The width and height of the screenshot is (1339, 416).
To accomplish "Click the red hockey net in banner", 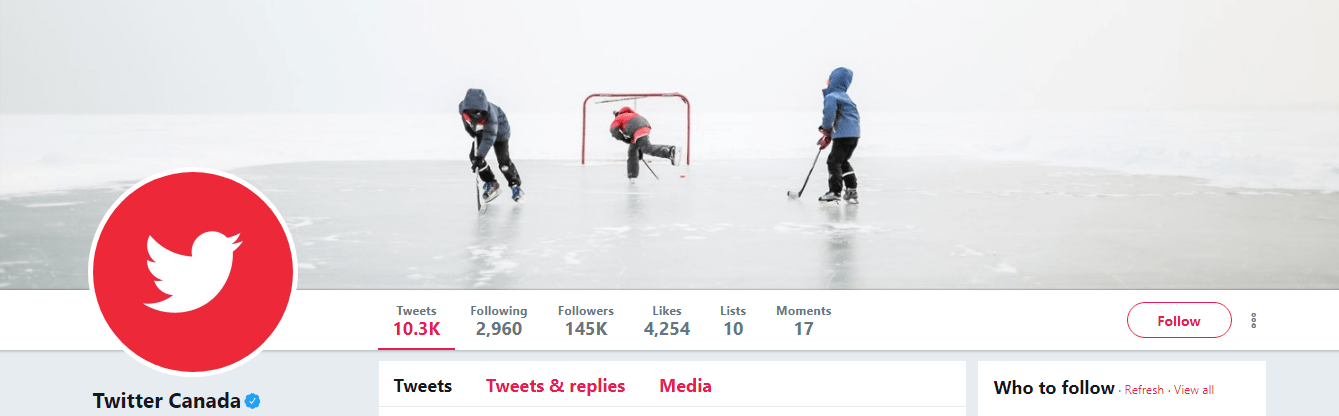I will coord(636,128).
